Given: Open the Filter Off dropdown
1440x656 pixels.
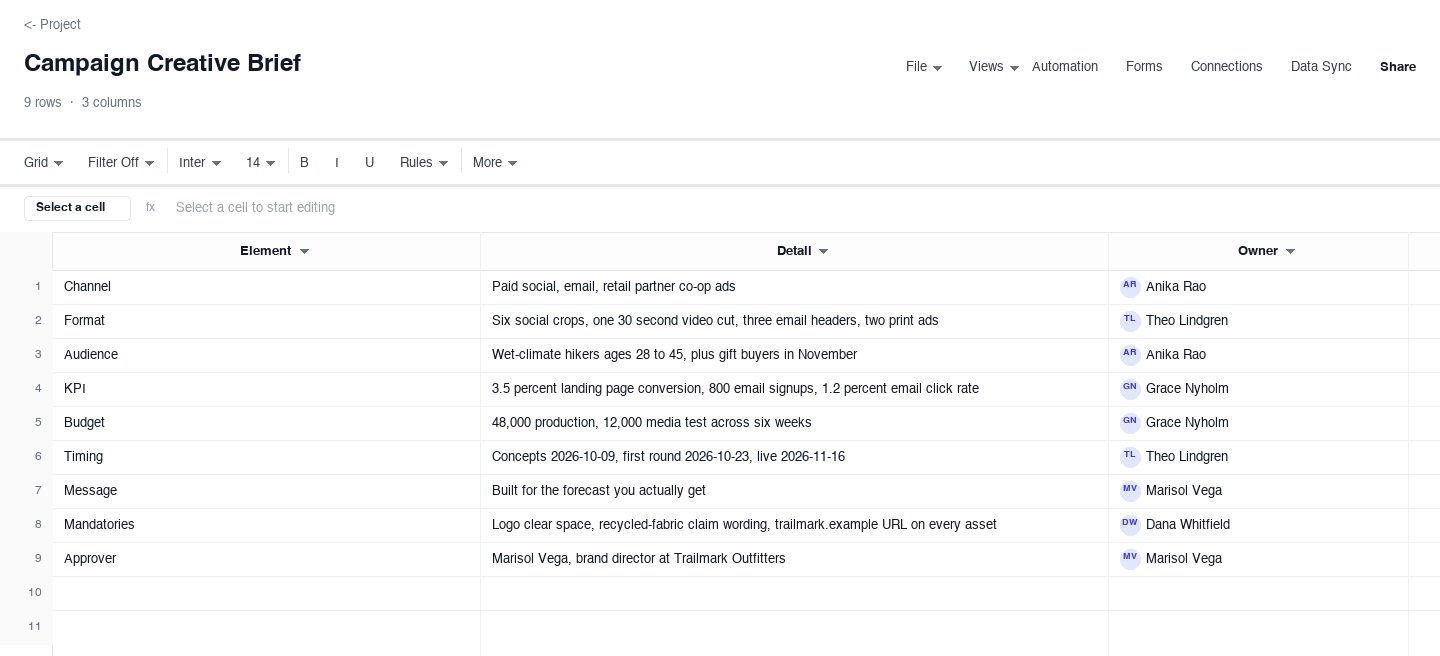Looking at the screenshot, I should click(x=121, y=162).
